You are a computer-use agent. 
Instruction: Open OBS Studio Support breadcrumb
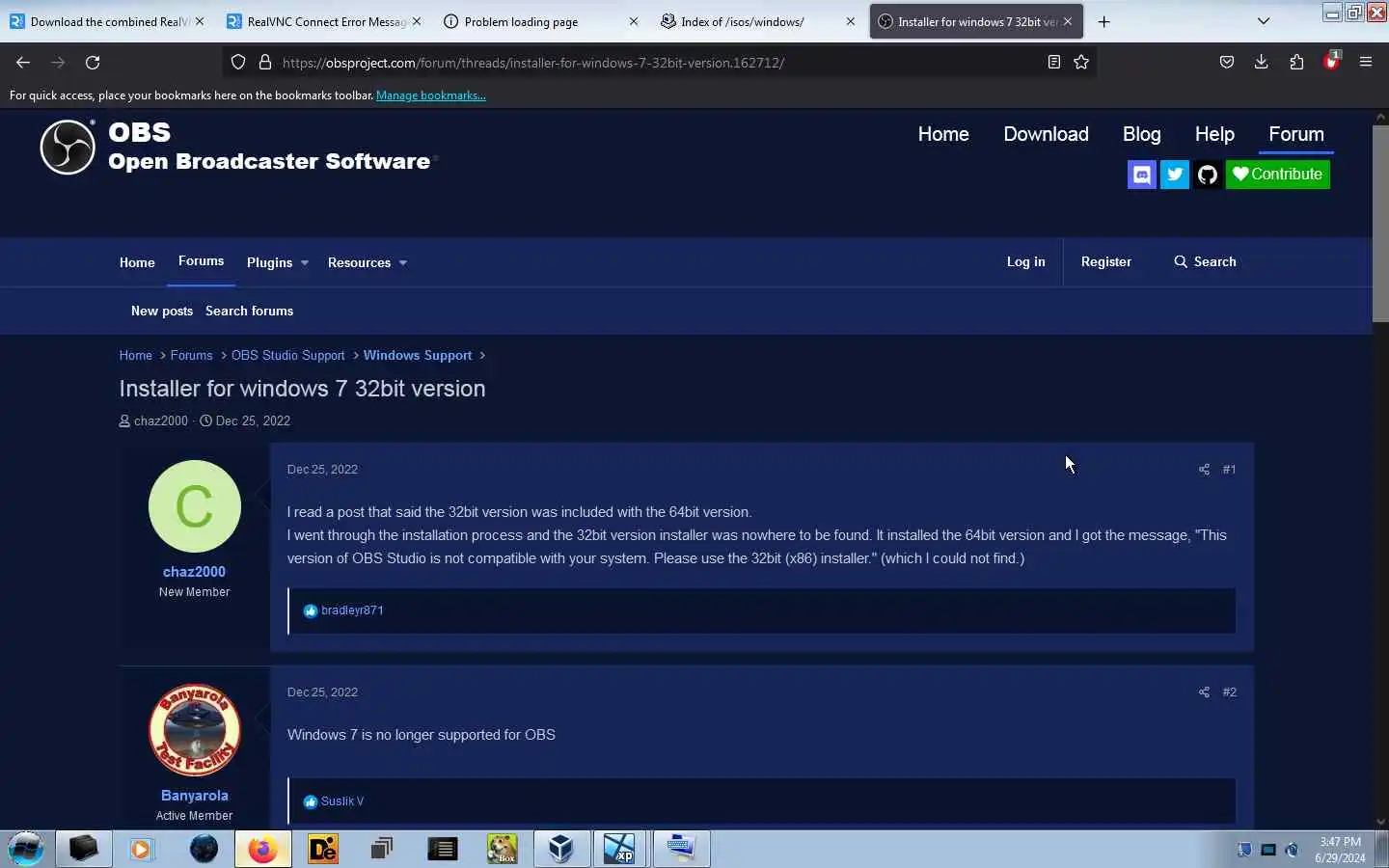(287, 356)
